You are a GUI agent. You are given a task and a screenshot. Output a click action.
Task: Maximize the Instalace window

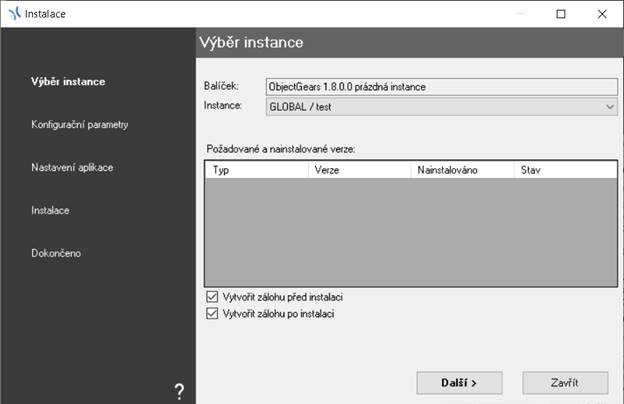pyautogui.click(x=560, y=13)
